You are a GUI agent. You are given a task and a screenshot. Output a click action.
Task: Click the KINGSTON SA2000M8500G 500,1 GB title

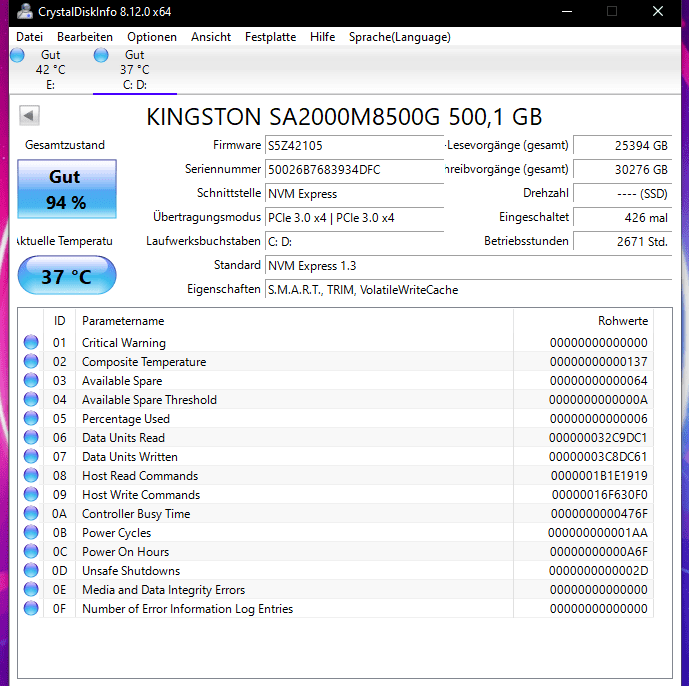344,117
